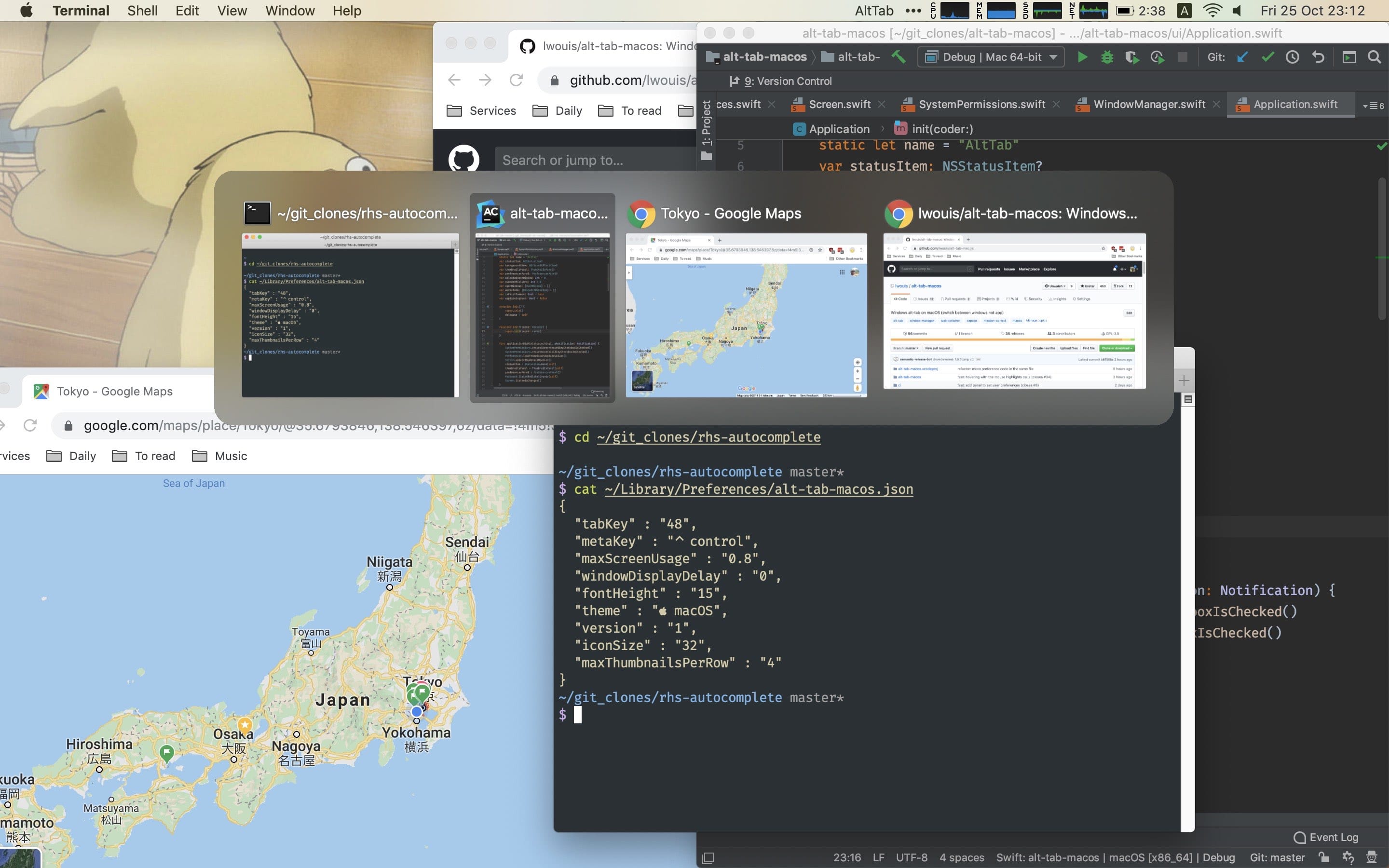1389x868 pixels.
Task: Click the Shell menu bar item
Action: tap(141, 10)
